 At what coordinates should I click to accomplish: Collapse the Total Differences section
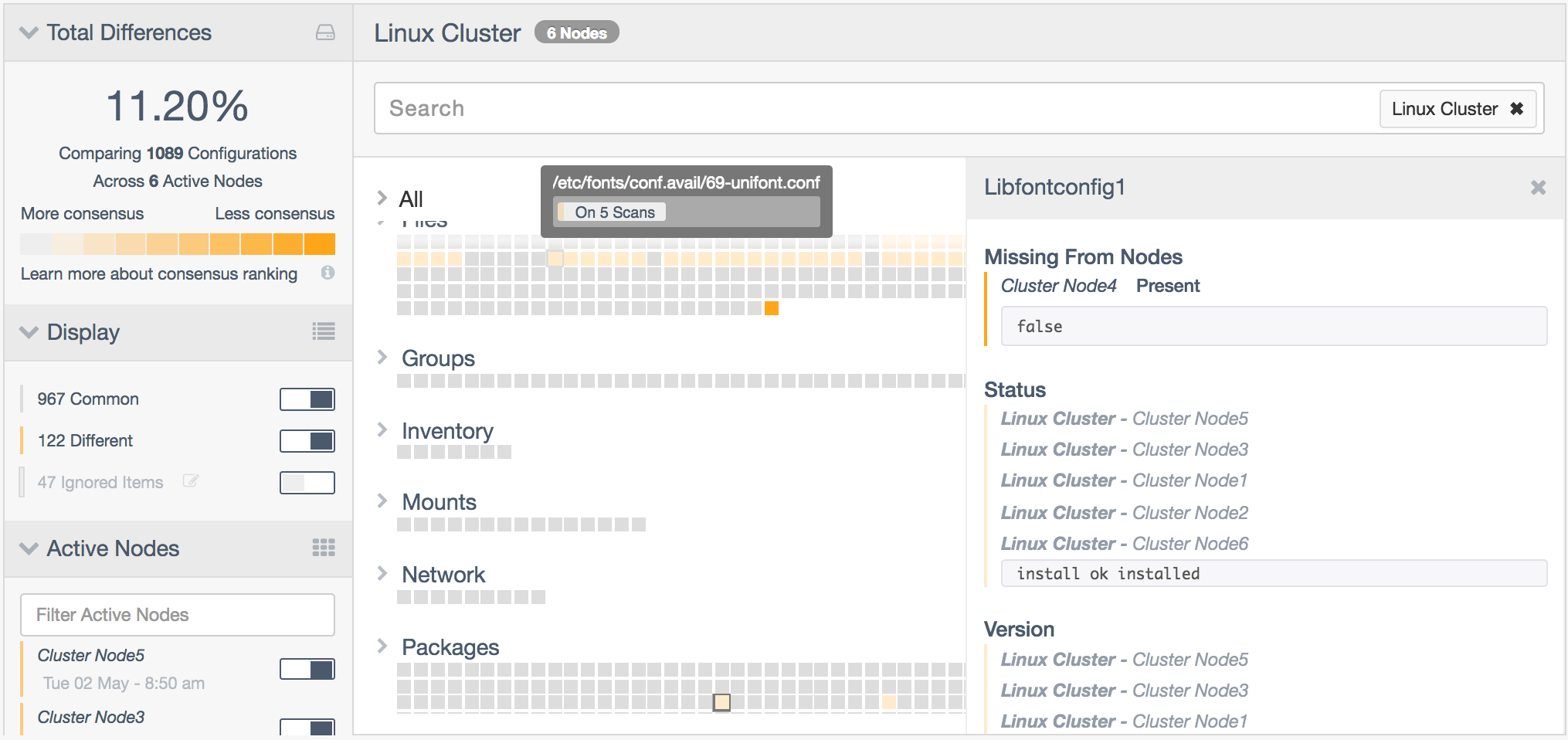click(x=29, y=32)
